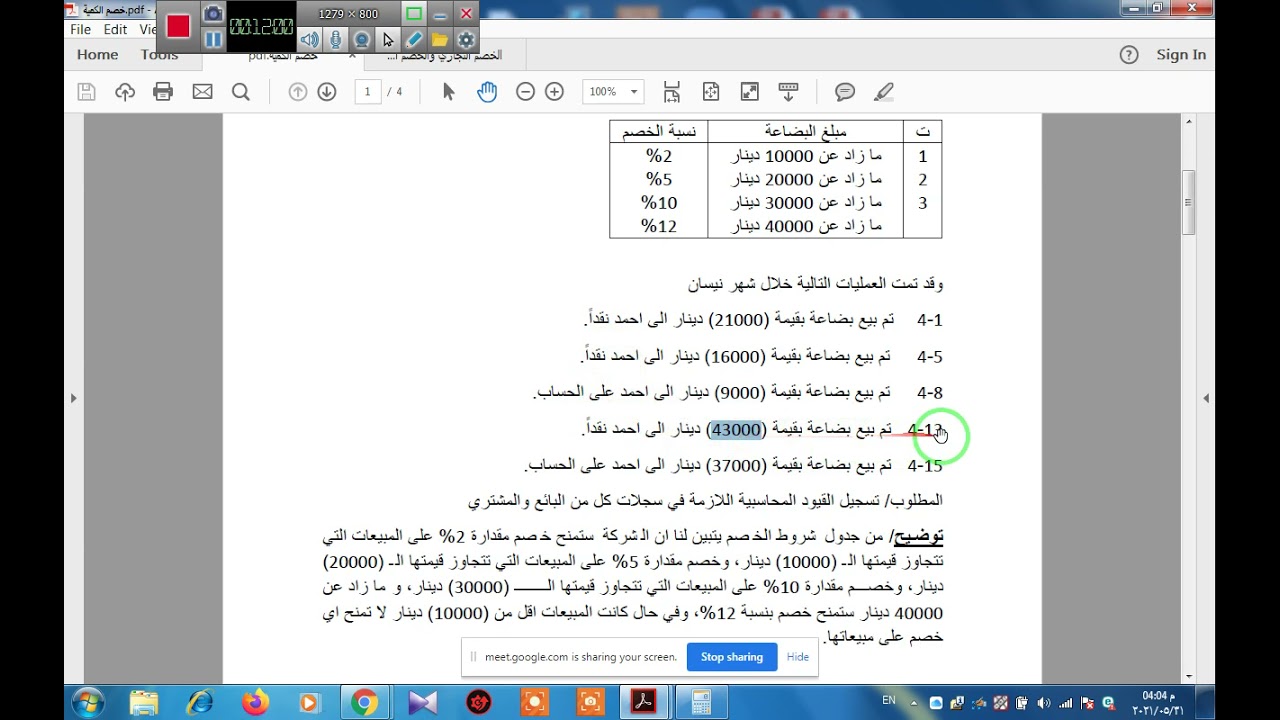Zoom out with the minus button

[525, 92]
